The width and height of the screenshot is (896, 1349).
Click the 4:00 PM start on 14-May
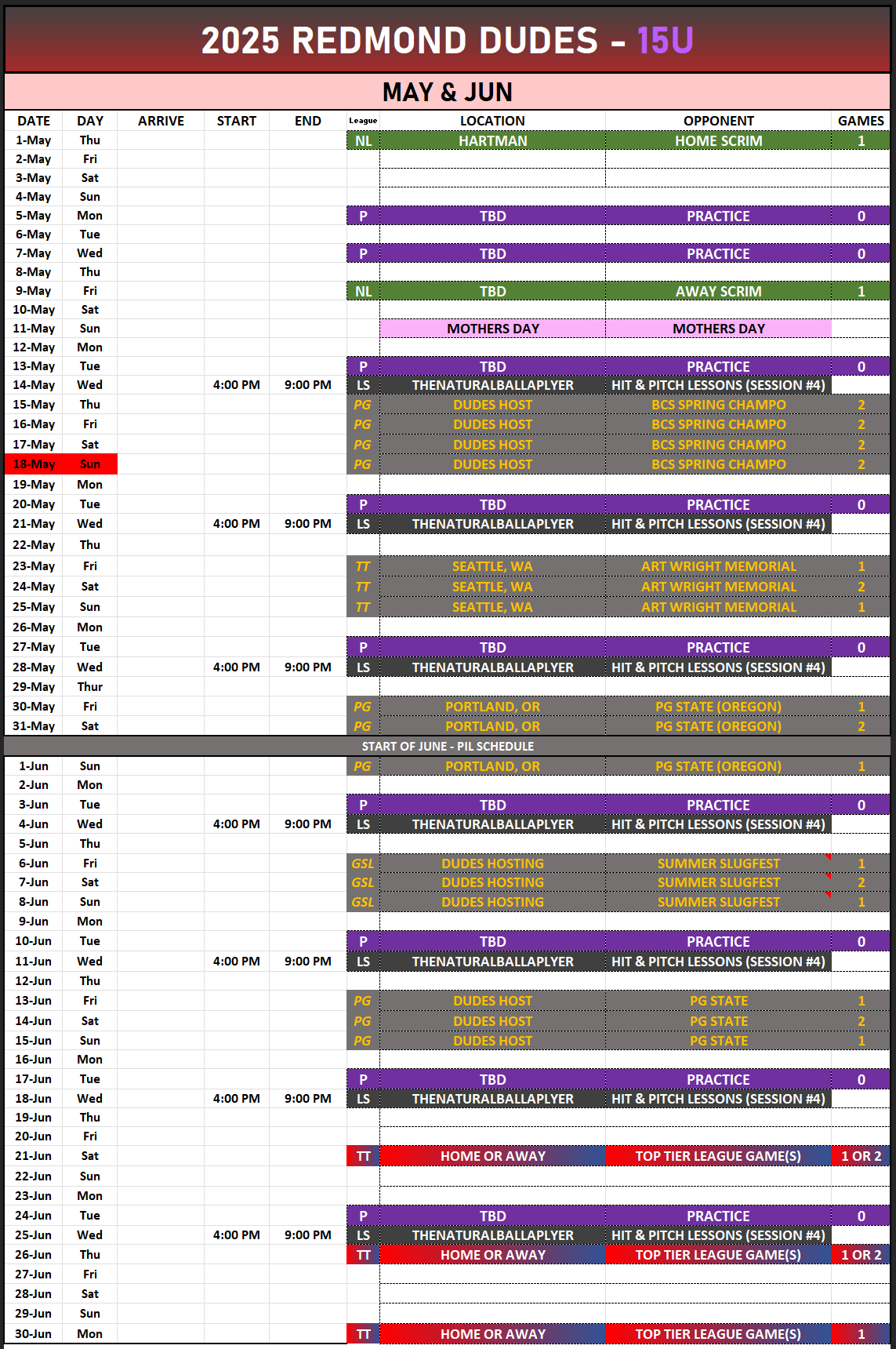pos(237,385)
